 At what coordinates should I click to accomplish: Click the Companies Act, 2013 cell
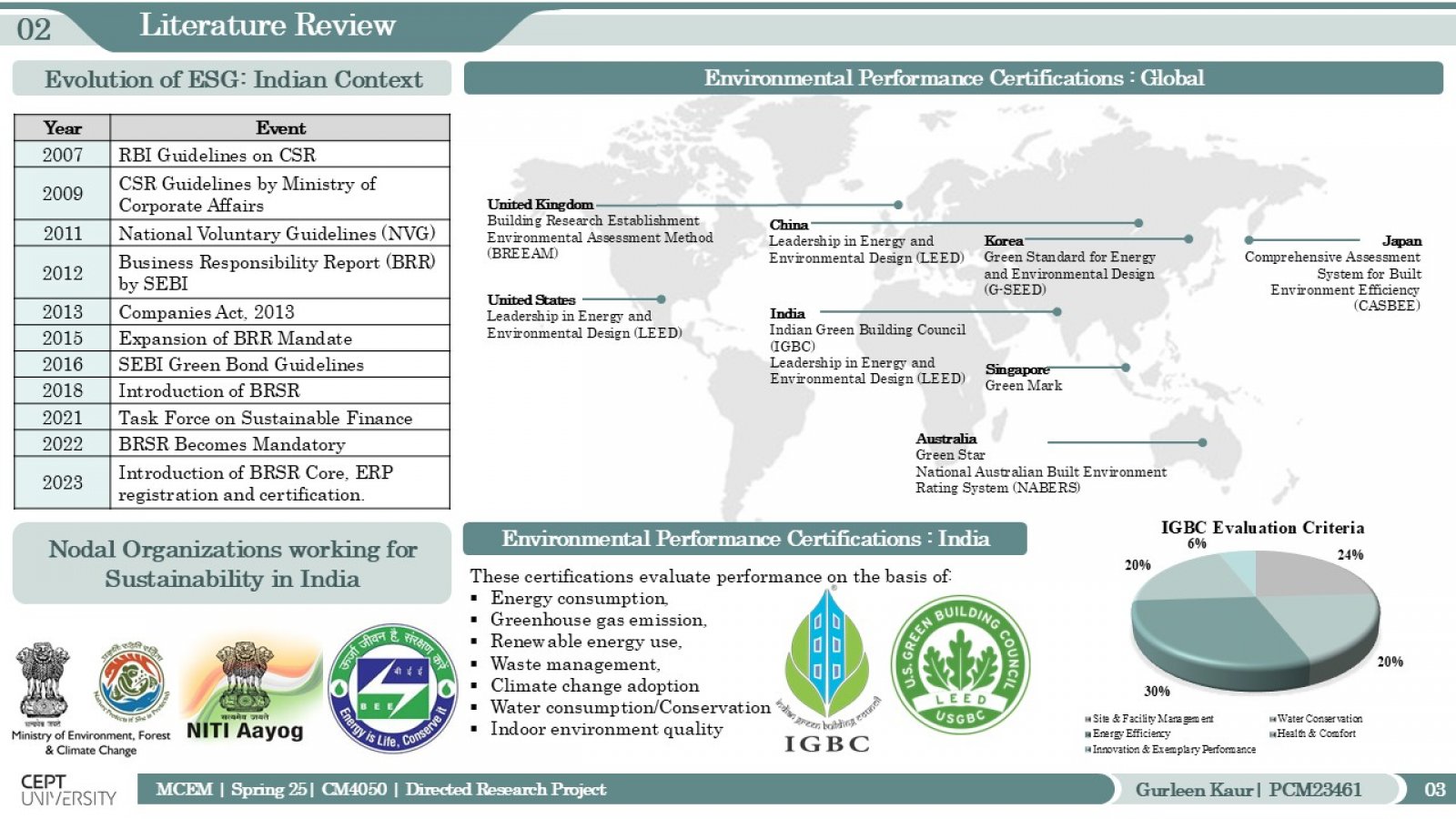tap(280, 312)
